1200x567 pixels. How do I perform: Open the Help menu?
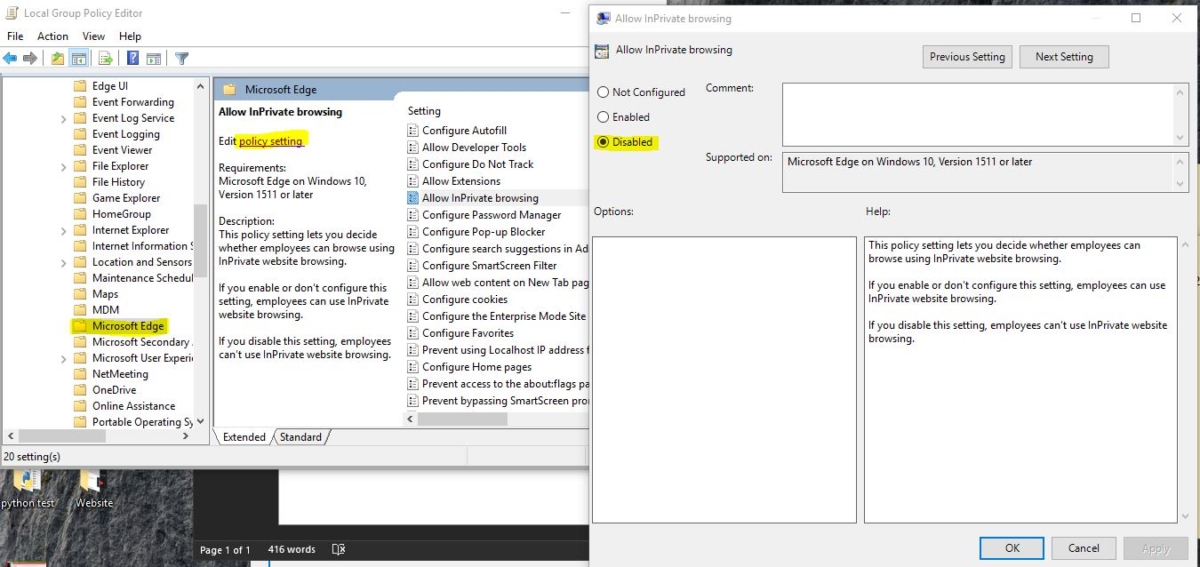130,36
